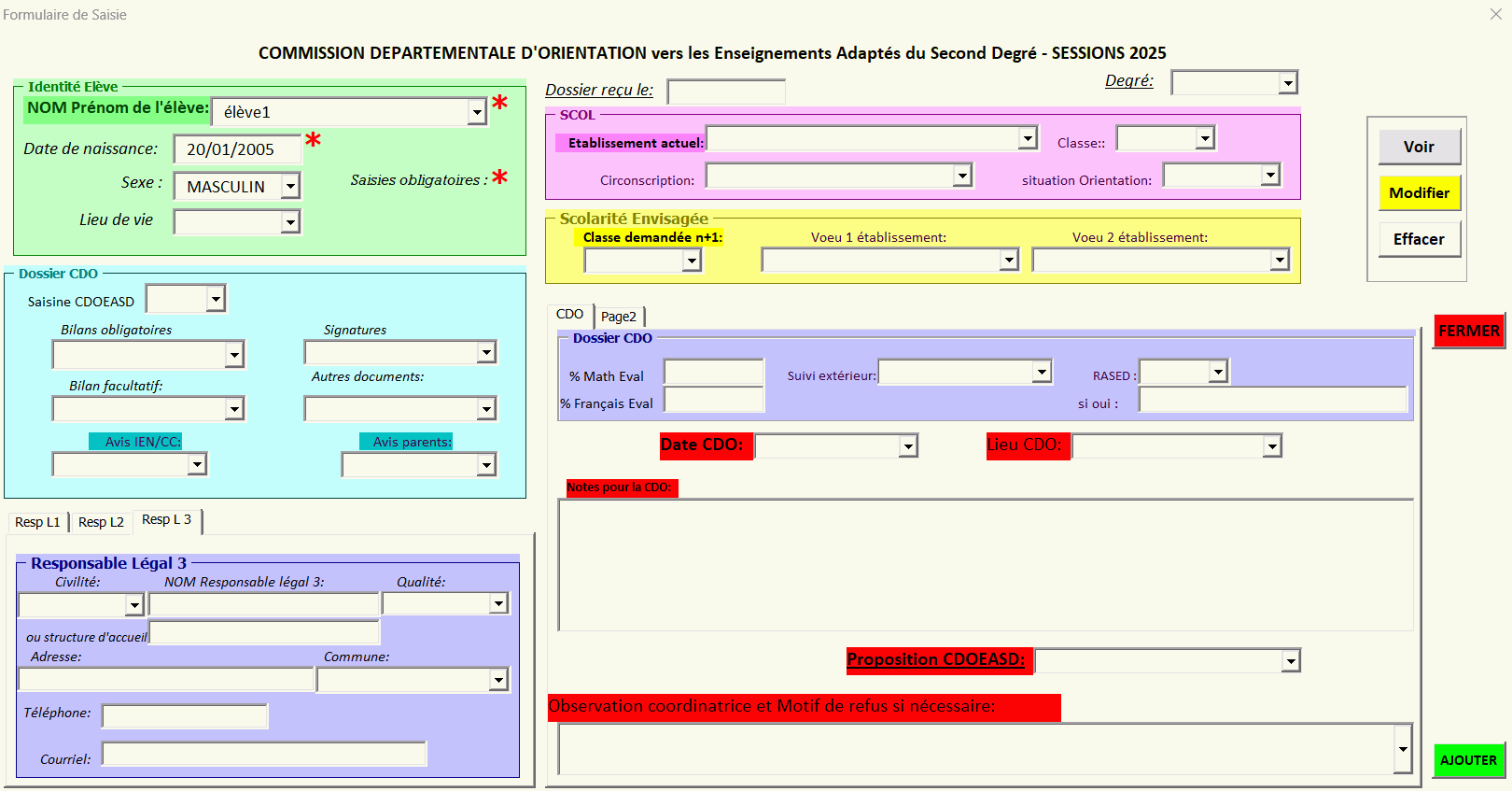Select the CDO tab
The width and height of the screenshot is (1512, 791).
[569, 315]
